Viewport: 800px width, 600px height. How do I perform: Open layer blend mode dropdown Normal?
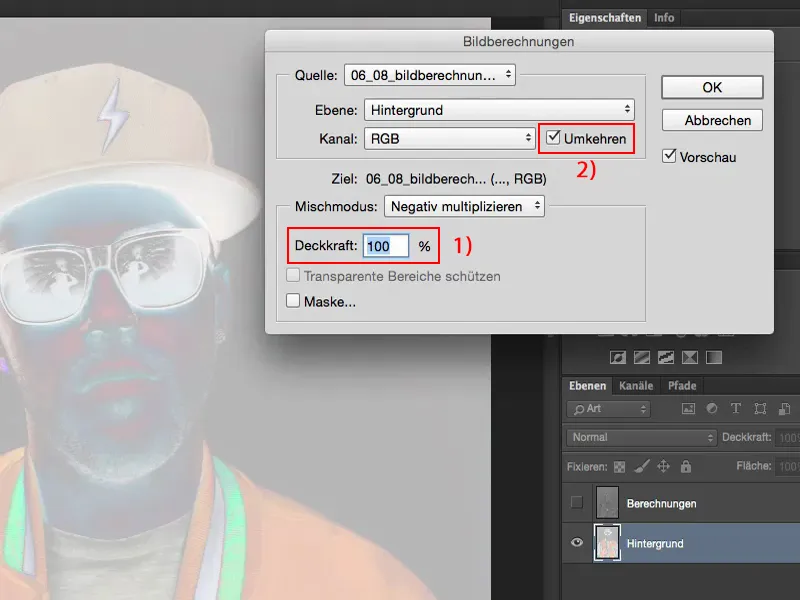tap(641, 437)
